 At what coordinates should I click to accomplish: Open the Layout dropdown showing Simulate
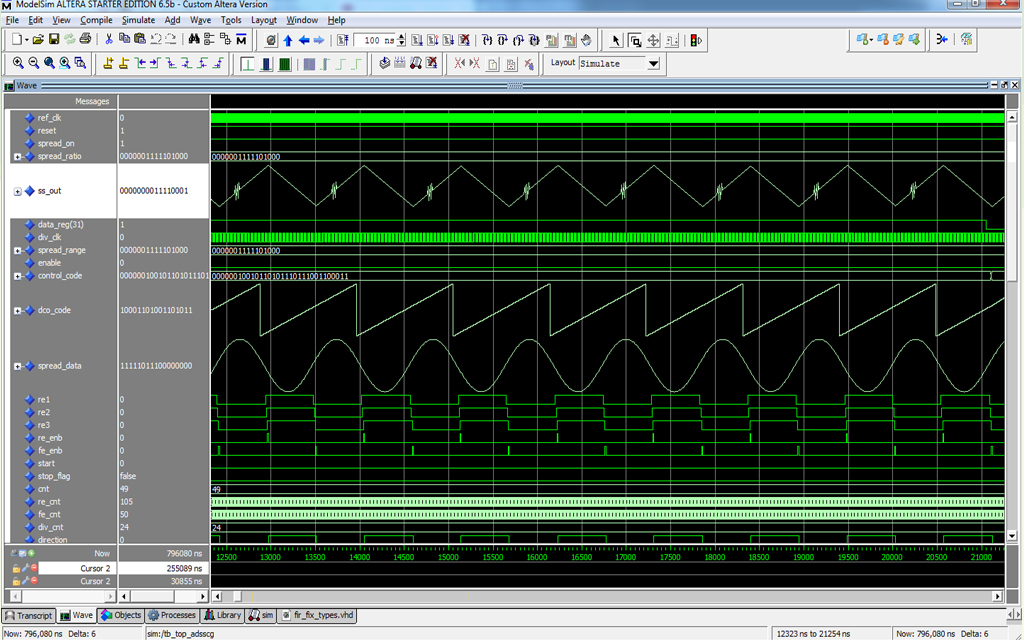coord(653,63)
